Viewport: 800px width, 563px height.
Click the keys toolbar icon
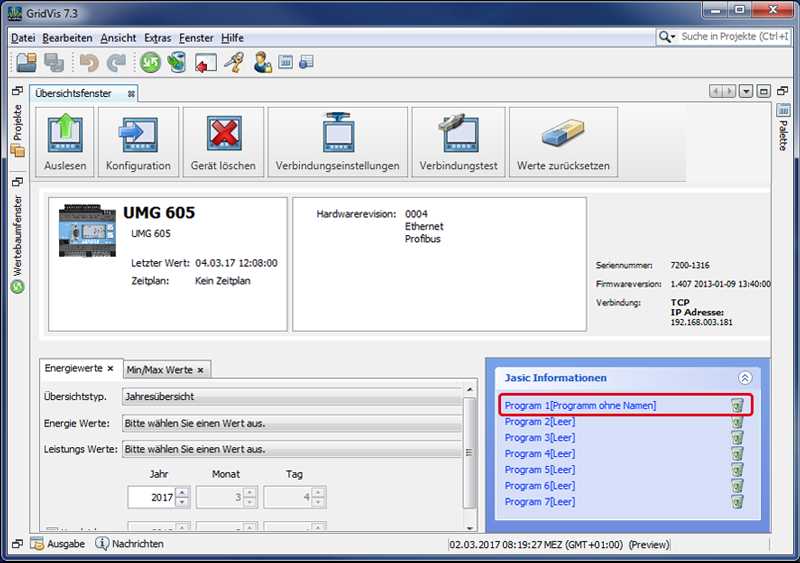[x=235, y=63]
